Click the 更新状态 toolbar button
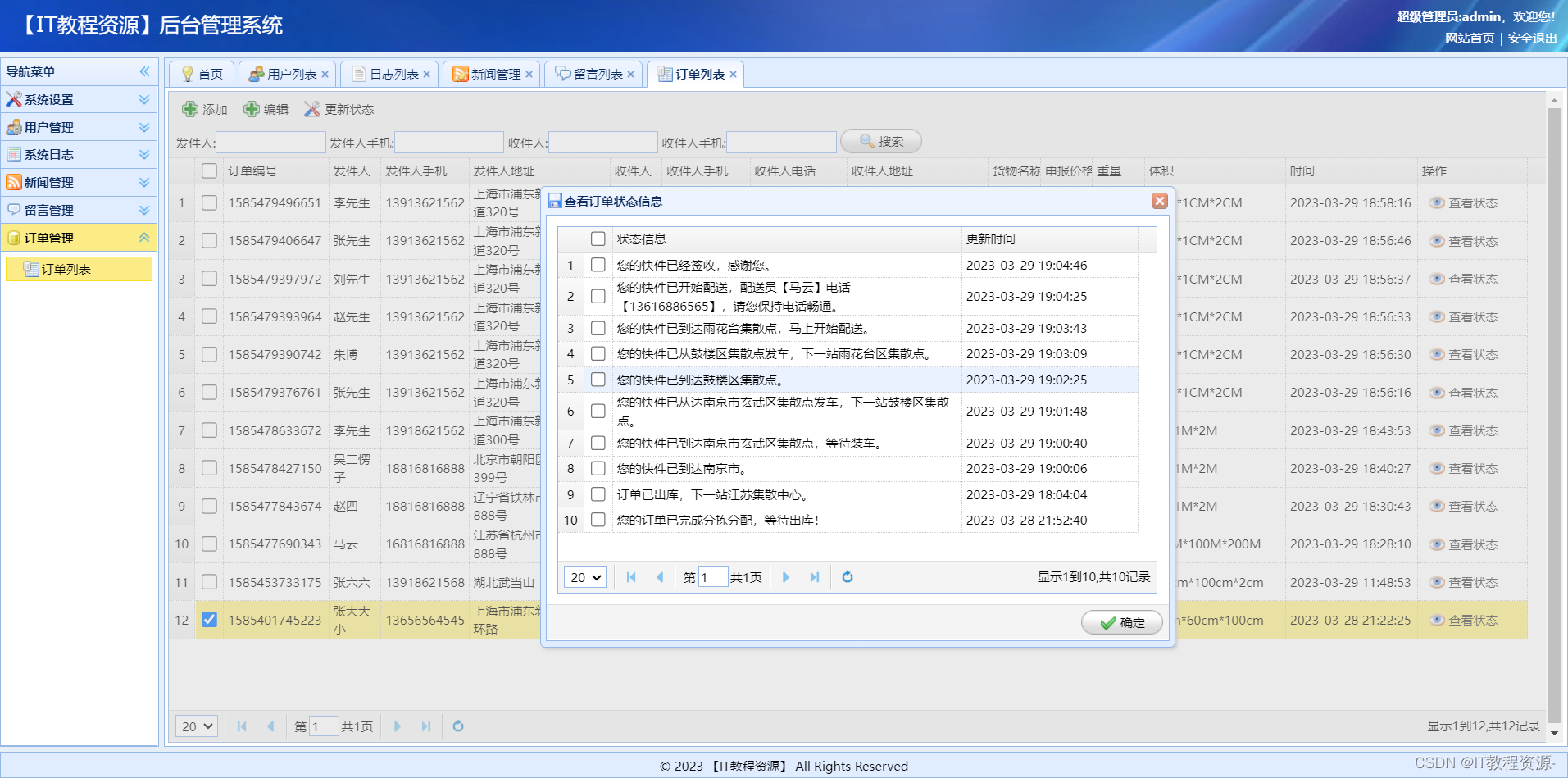This screenshot has width=1568, height=778. [339, 109]
